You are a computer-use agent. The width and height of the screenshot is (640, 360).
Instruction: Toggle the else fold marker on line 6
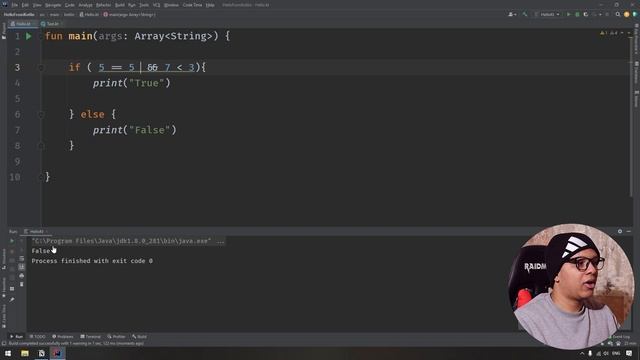pyautogui.click(x=41, y=115)
